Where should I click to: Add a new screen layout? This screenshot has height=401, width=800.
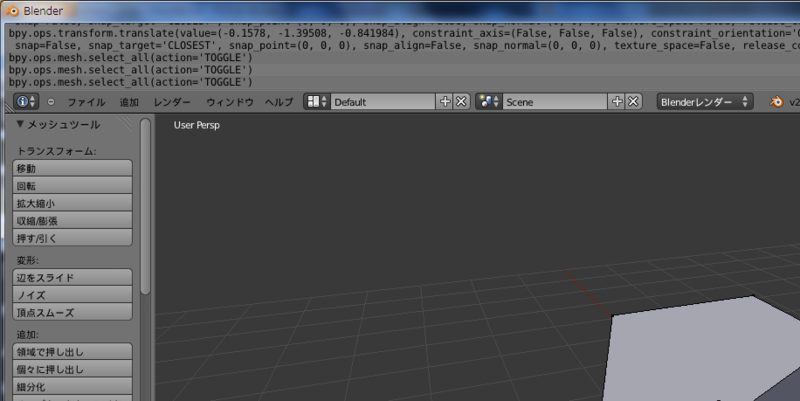click(444, 102)
